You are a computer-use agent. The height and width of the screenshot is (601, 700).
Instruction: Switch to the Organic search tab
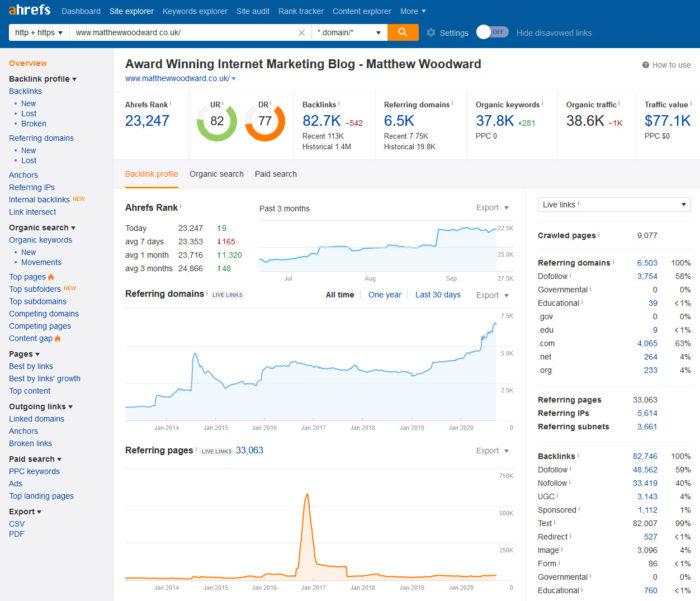pyautogui.click(x=216, y=174)
